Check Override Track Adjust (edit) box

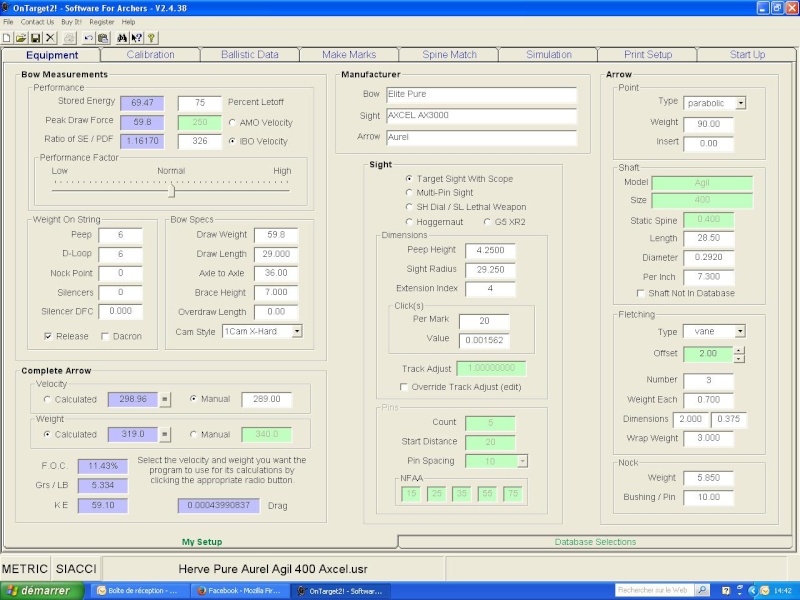click(x=404, y=387)
